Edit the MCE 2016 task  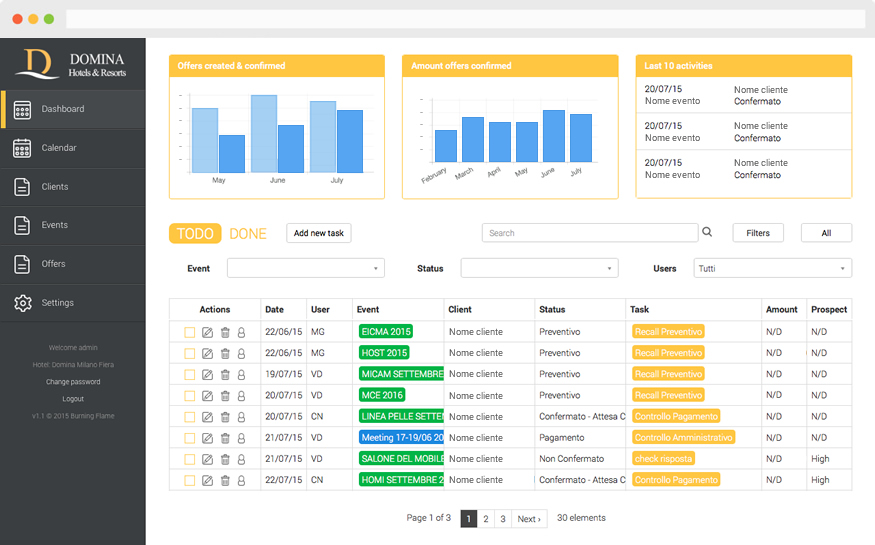[207, 396]
